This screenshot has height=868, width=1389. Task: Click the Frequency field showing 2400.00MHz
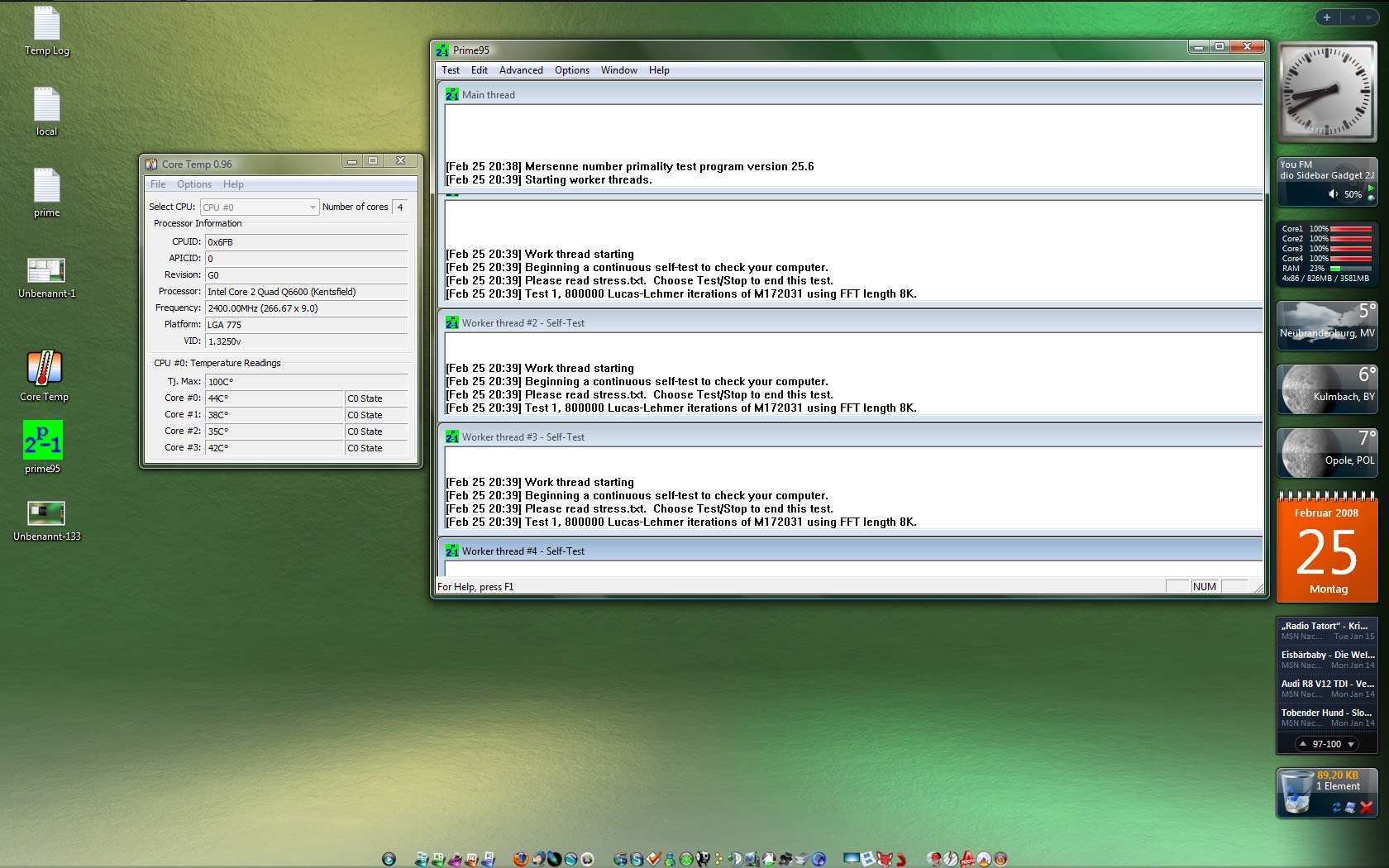306,308
